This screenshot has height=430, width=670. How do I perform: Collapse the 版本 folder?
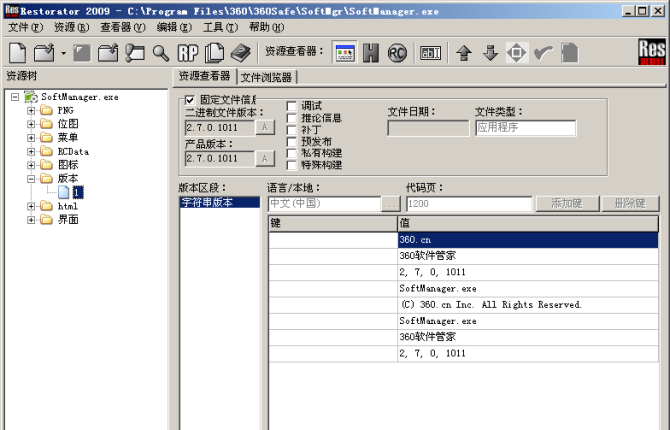(31, 179)
